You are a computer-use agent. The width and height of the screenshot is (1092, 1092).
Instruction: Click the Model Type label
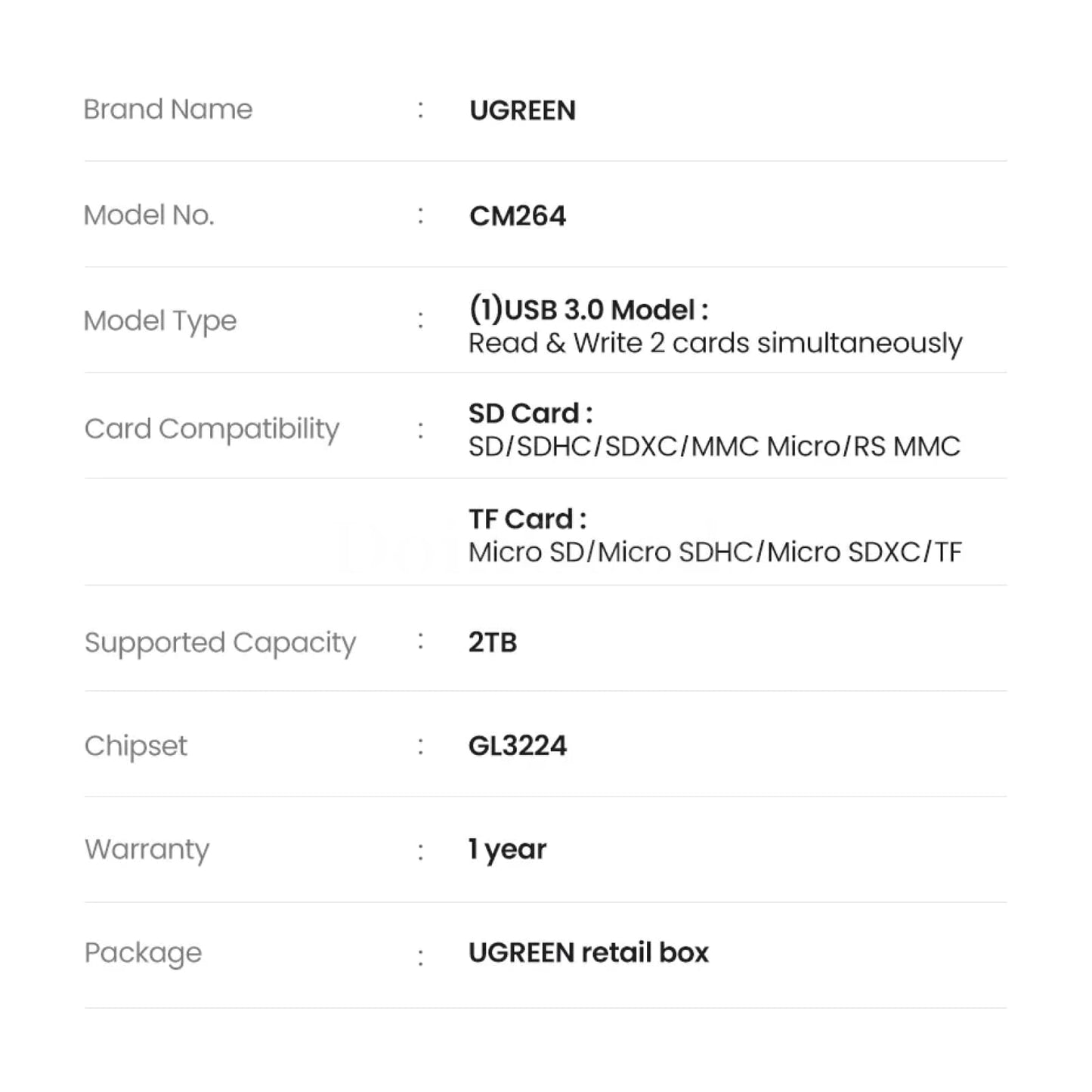[160, 321]
